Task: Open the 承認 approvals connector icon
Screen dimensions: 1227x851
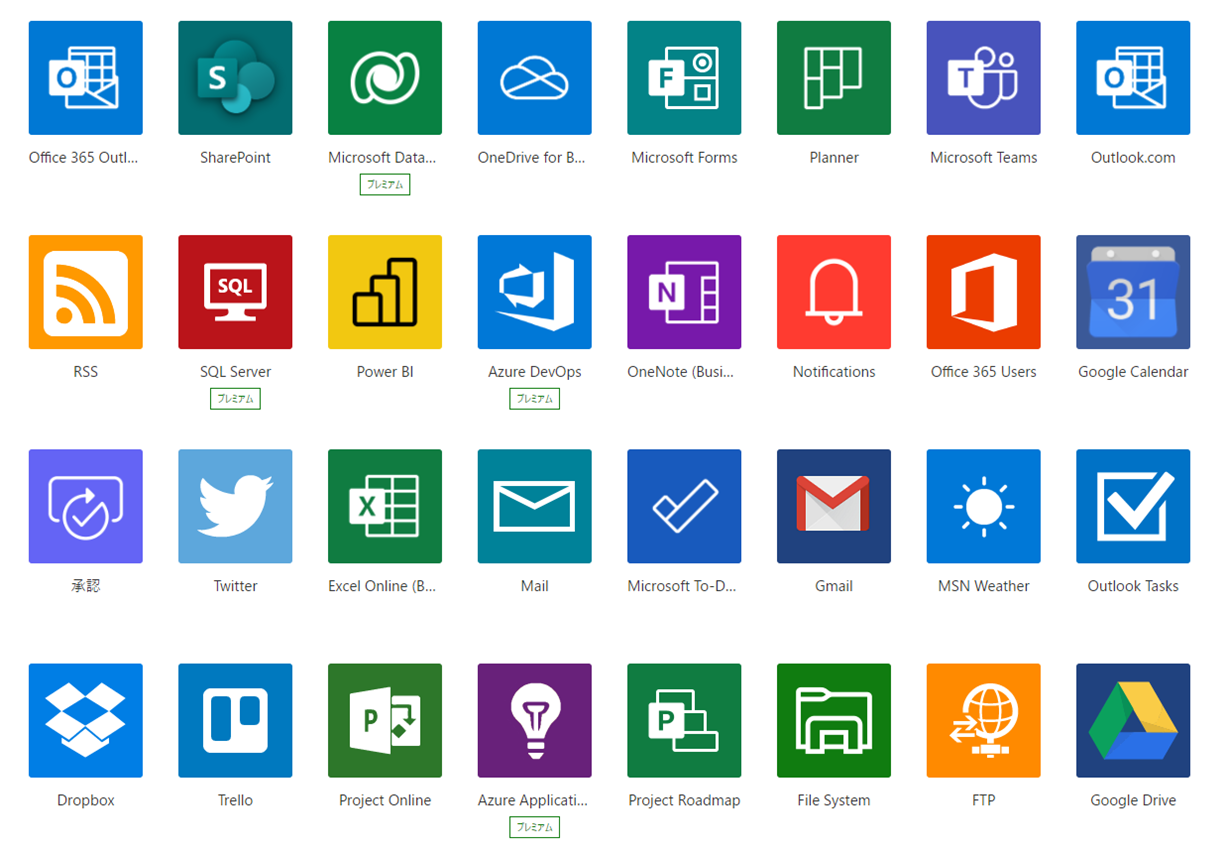Action: (86, 506)
